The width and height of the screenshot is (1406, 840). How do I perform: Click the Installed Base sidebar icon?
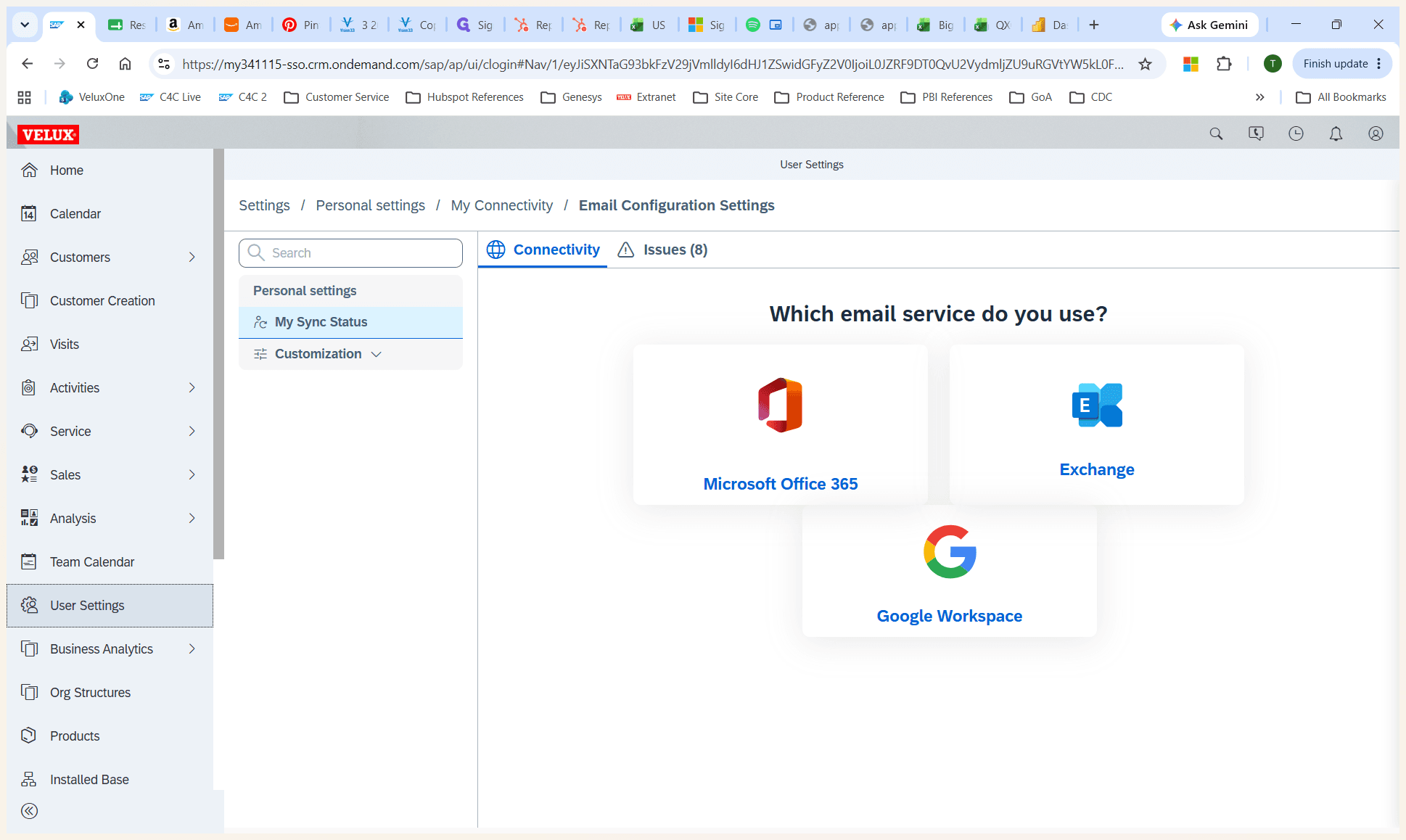click(x=29, y=780)
